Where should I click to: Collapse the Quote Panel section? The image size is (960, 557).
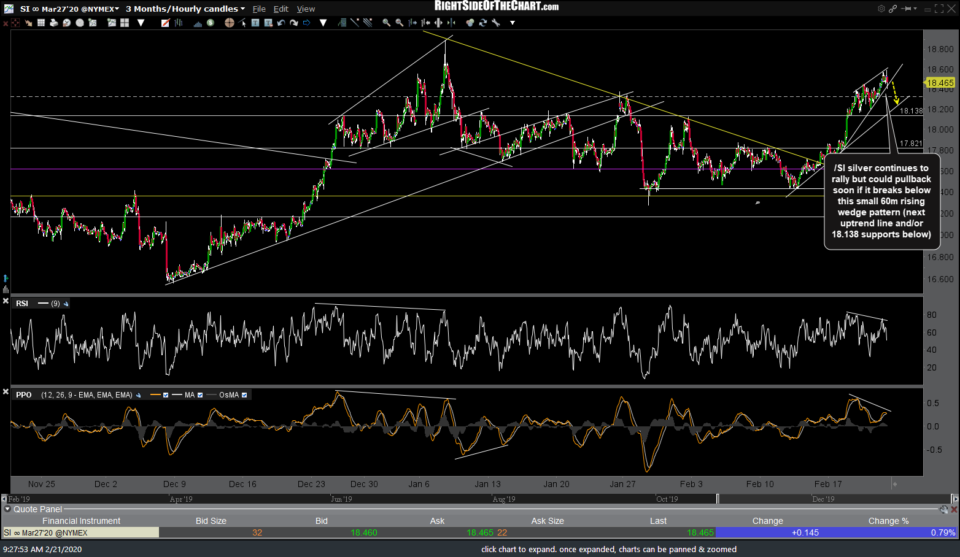click(7, 507)
